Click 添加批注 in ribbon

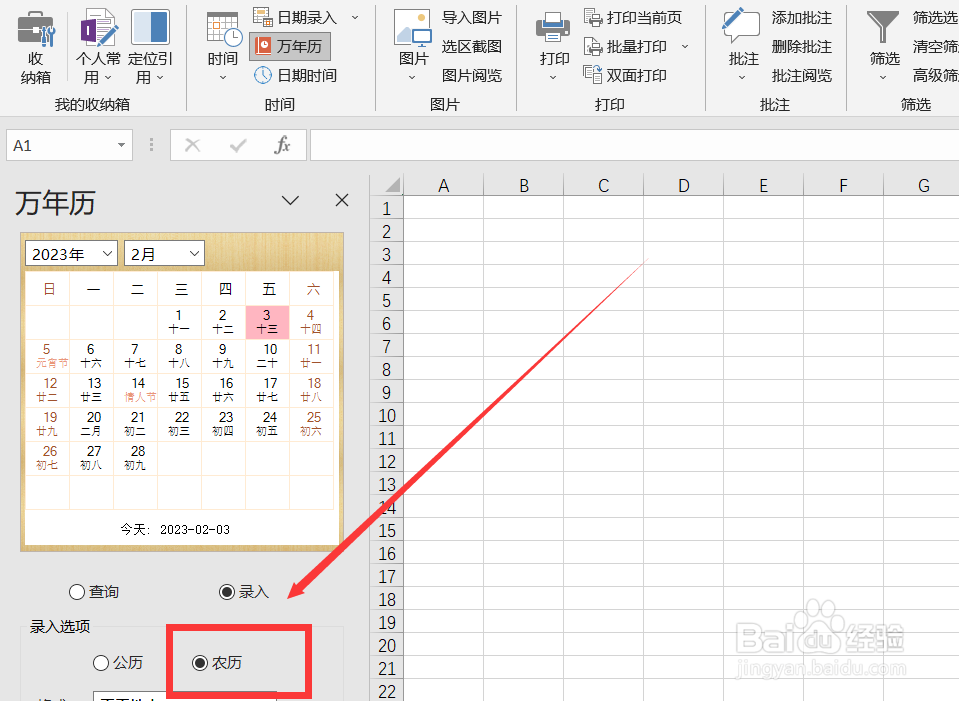801,18
